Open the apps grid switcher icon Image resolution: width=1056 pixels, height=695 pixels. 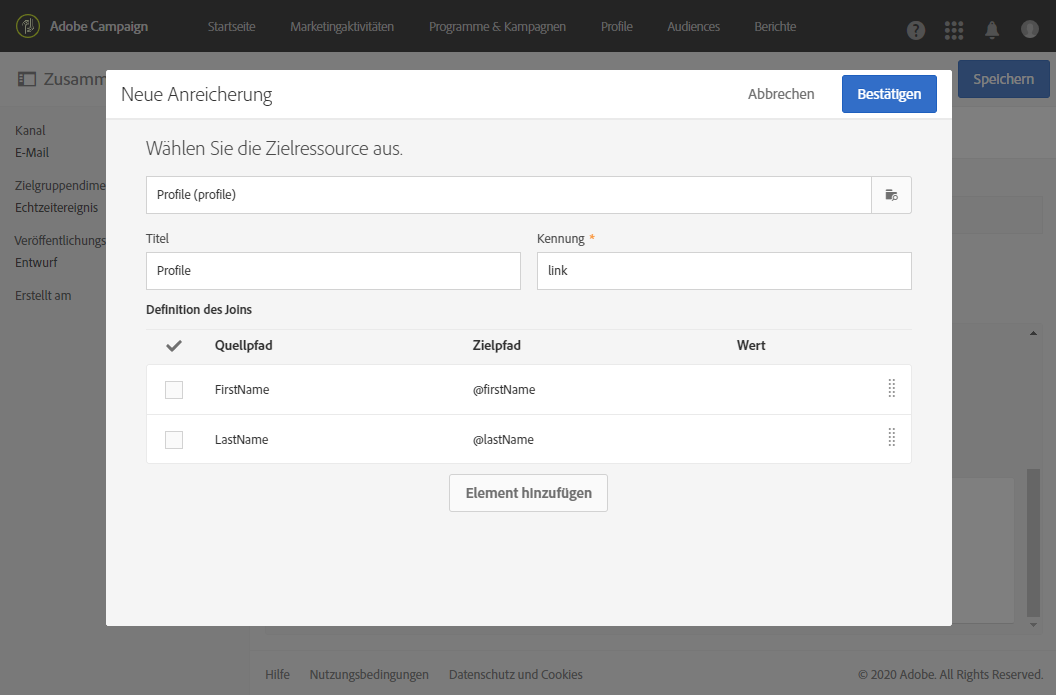pyautogui.click(x=954, y=30)
